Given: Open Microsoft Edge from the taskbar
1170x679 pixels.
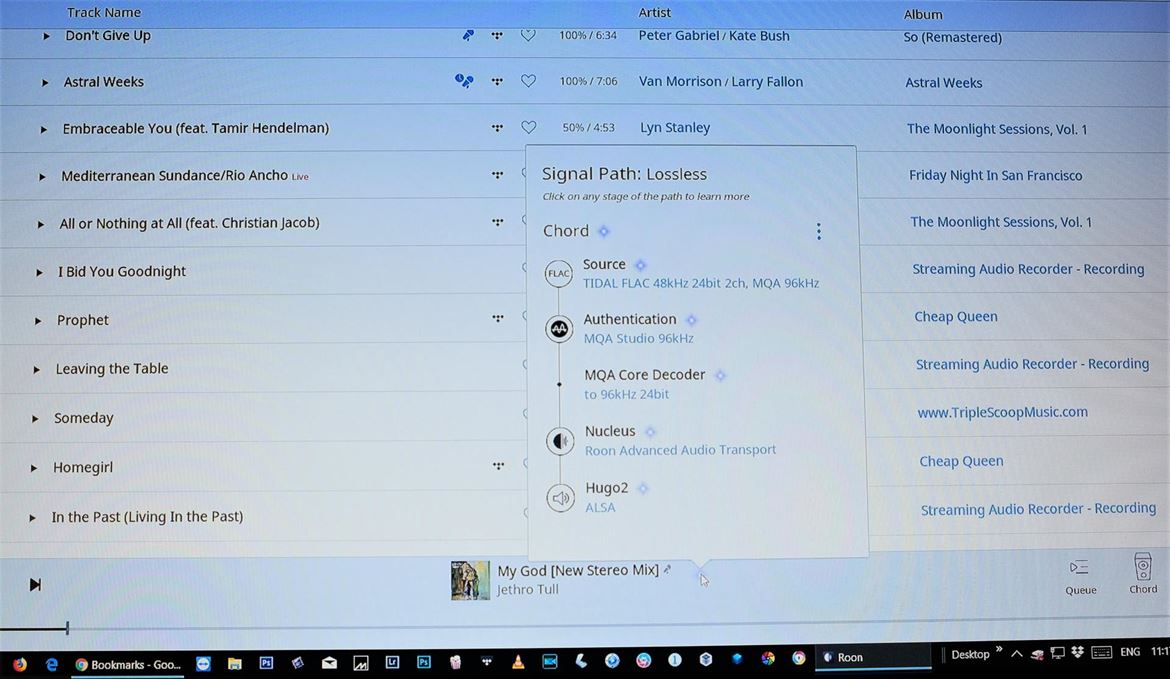Looking at the screenshot, I should (x=51, y=664).
